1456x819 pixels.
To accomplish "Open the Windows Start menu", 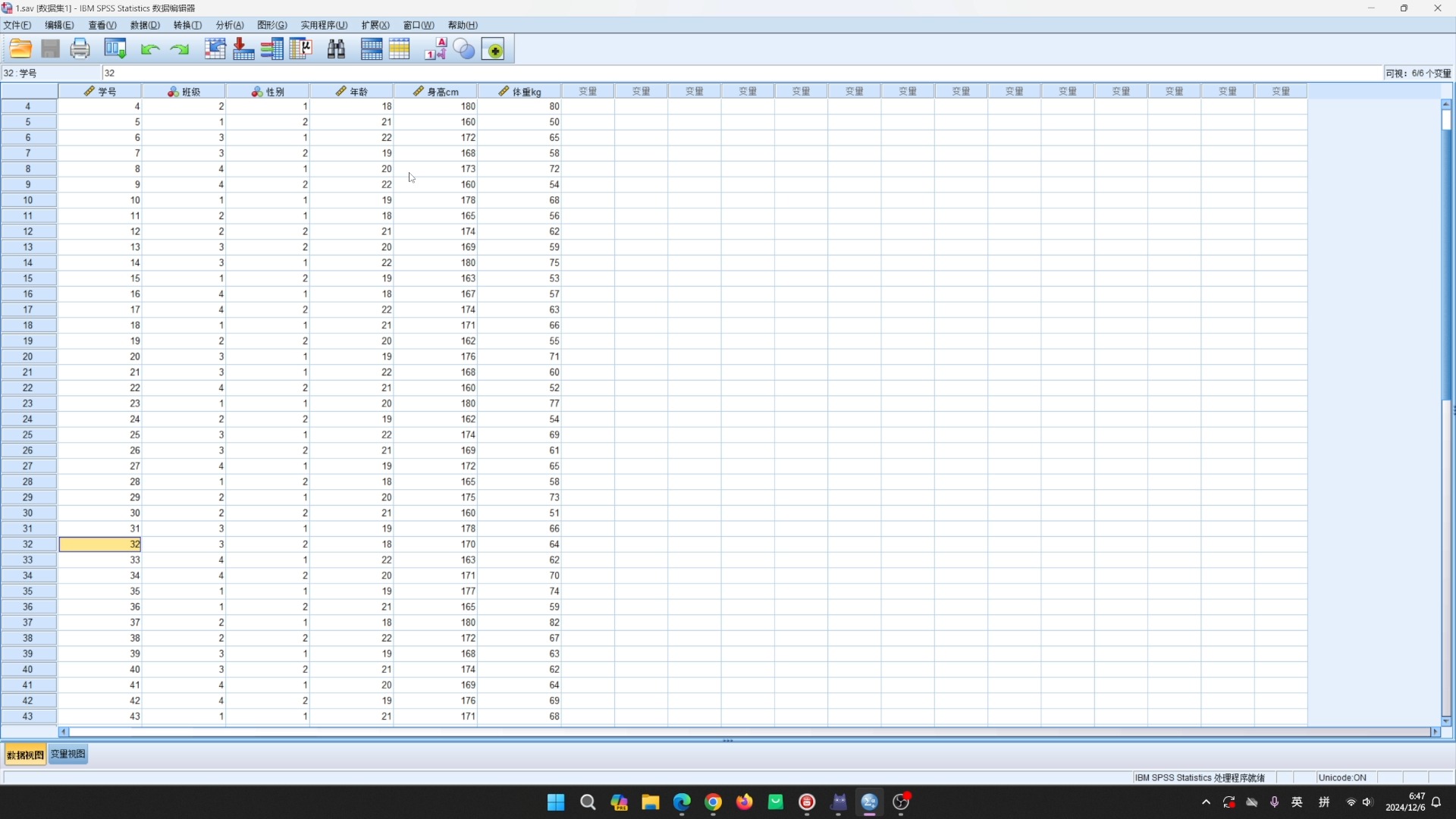I will 556,802.
